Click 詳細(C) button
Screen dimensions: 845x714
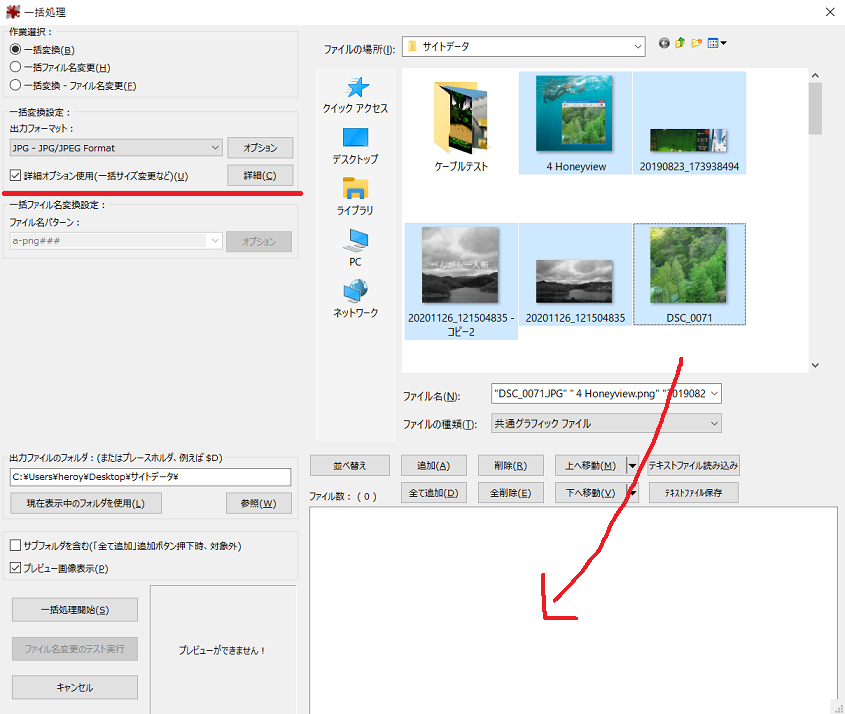coord(260,175)
